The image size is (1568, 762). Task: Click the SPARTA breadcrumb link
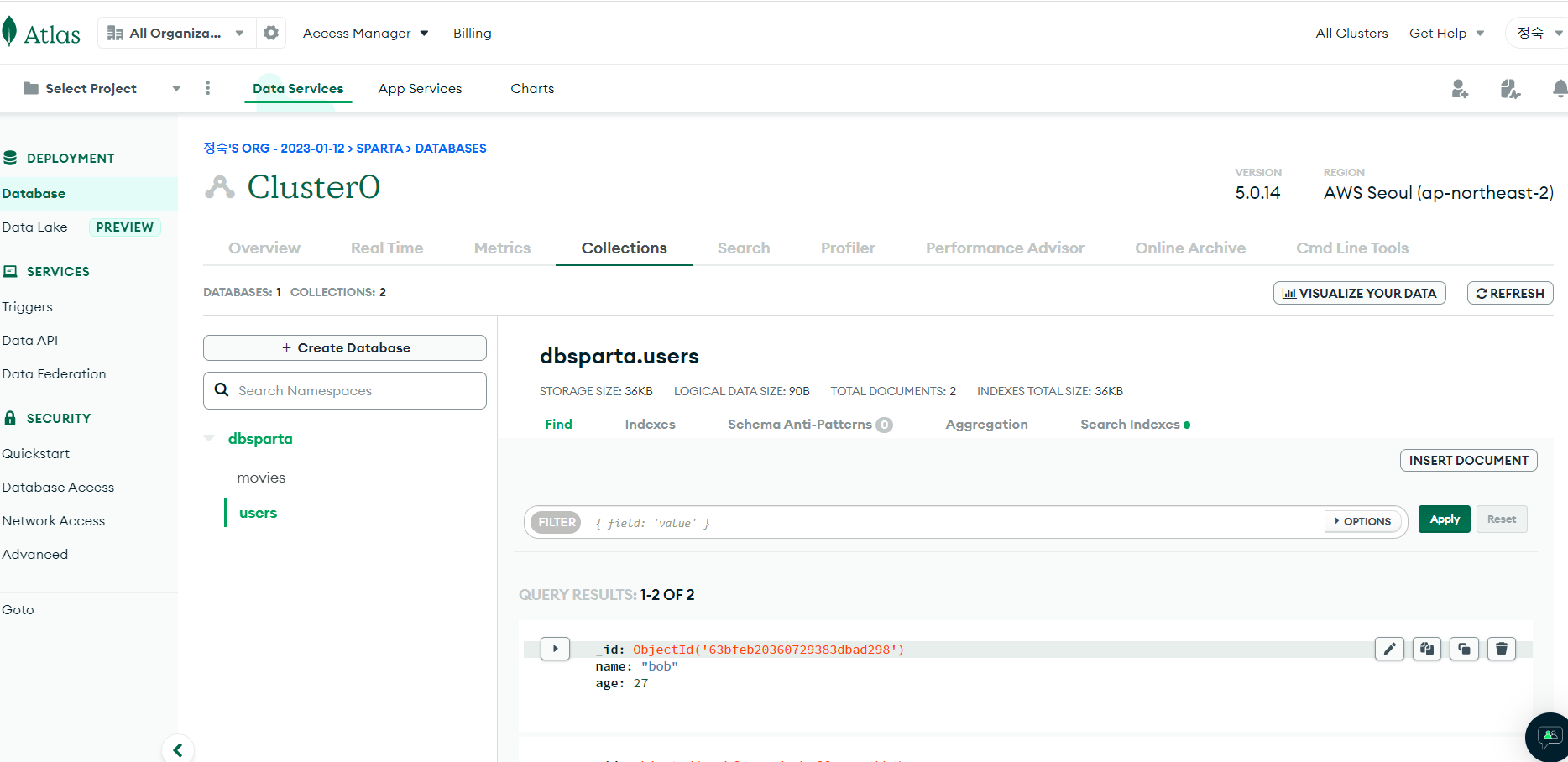[x=379, y=148]
